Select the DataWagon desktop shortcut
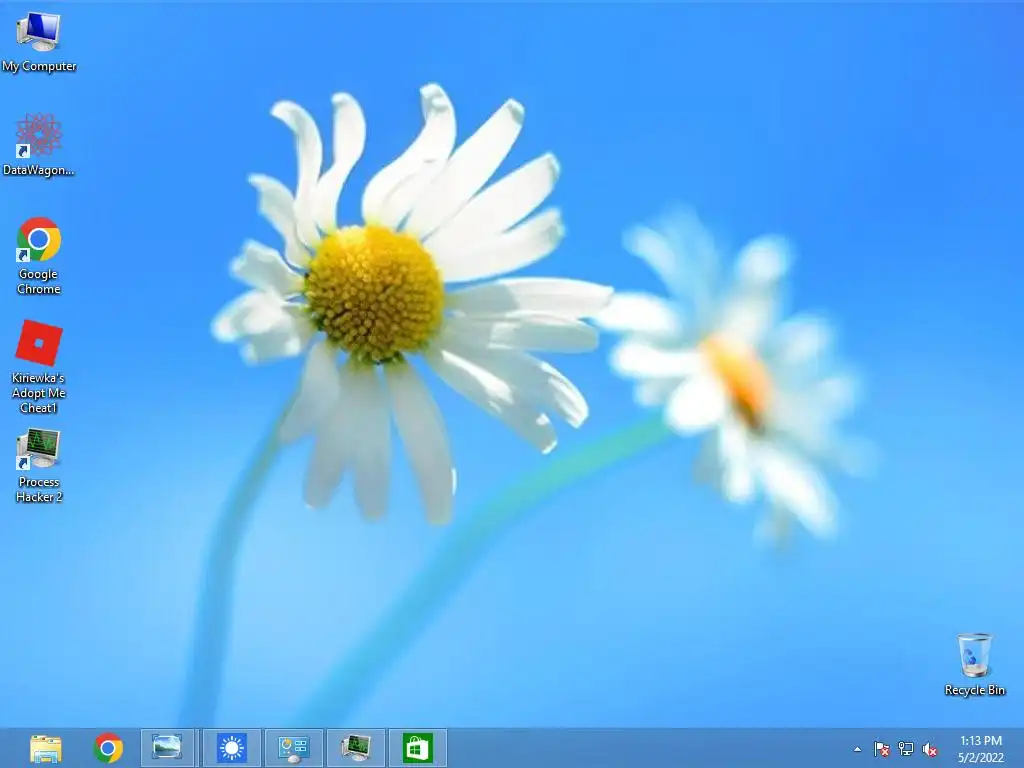 pyautogui.click(x=39, y=144)
